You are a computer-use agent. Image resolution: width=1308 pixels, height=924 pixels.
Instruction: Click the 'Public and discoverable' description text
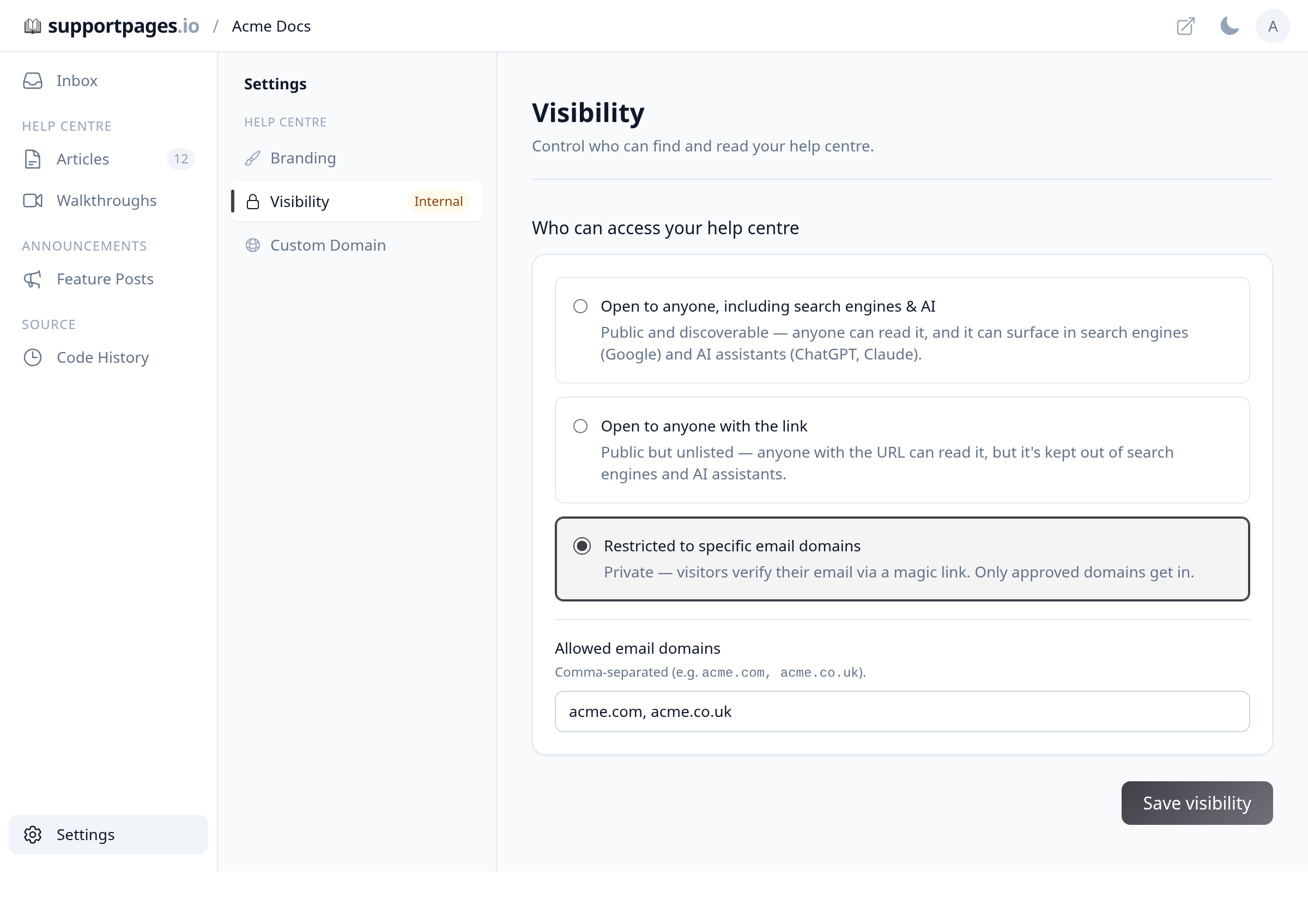(894, 343)
